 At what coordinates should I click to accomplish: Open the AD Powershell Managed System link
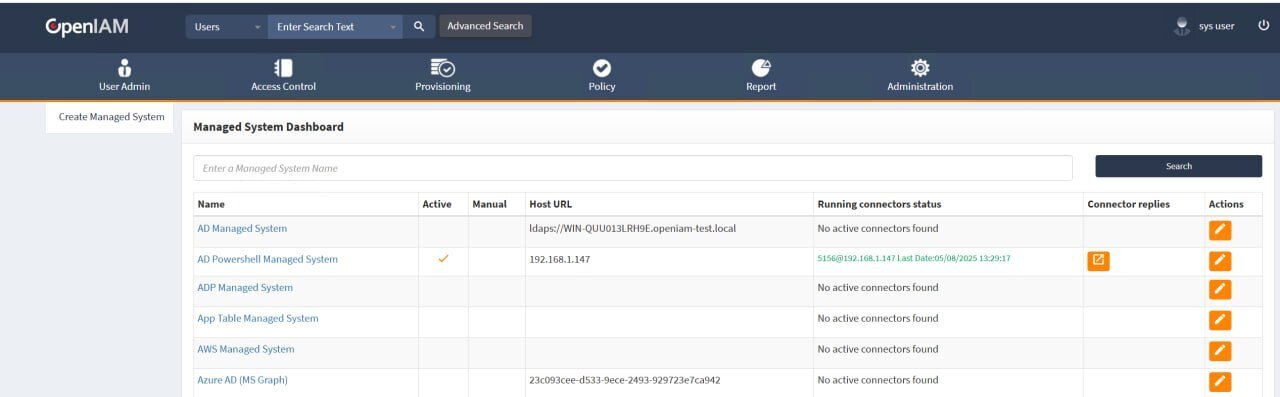pyautogui.click(x=267, y=259)
